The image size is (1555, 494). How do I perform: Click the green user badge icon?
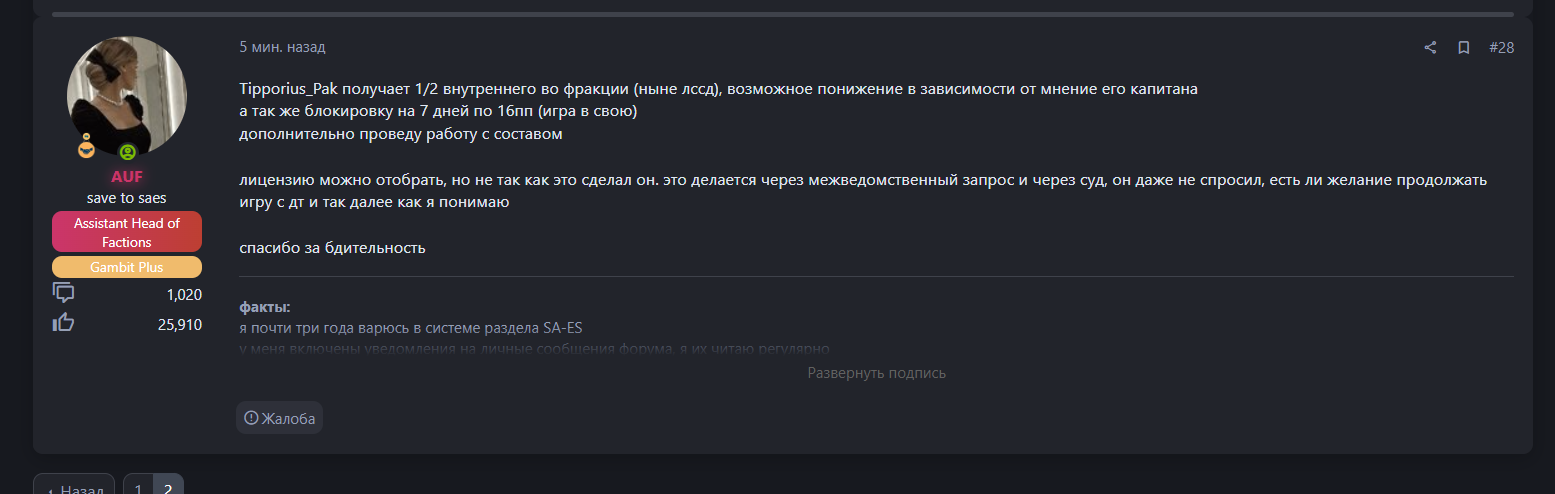pyautogui.click(x=127, y=152)
